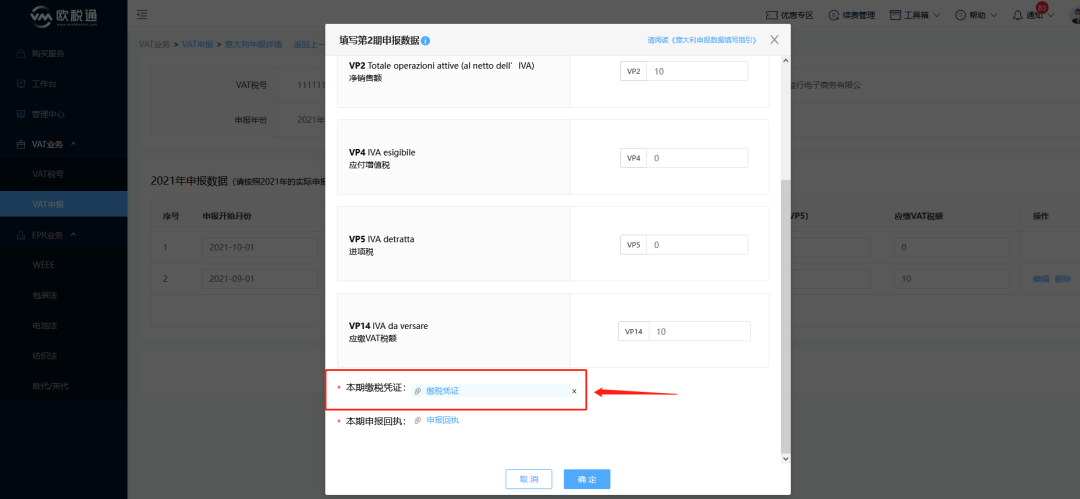
Task: Click the notification bell icon
Action: (1018, 16)
